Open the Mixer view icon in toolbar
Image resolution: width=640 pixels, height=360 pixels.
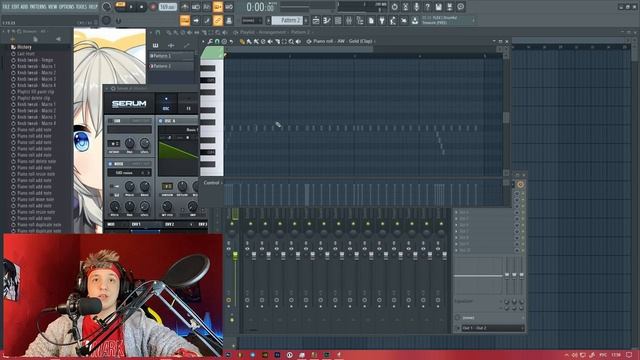click(349, 20)
